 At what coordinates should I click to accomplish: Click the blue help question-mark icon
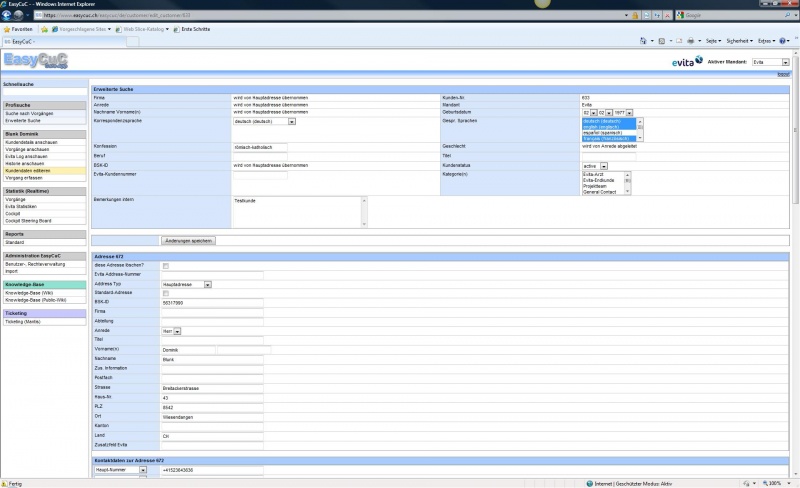(782, 41)
